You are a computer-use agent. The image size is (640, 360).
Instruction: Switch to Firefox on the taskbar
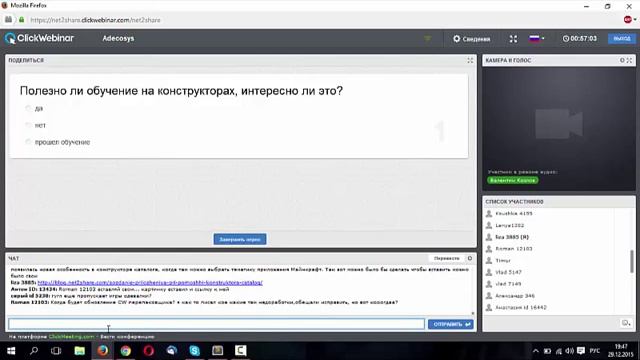pos(102,351)
